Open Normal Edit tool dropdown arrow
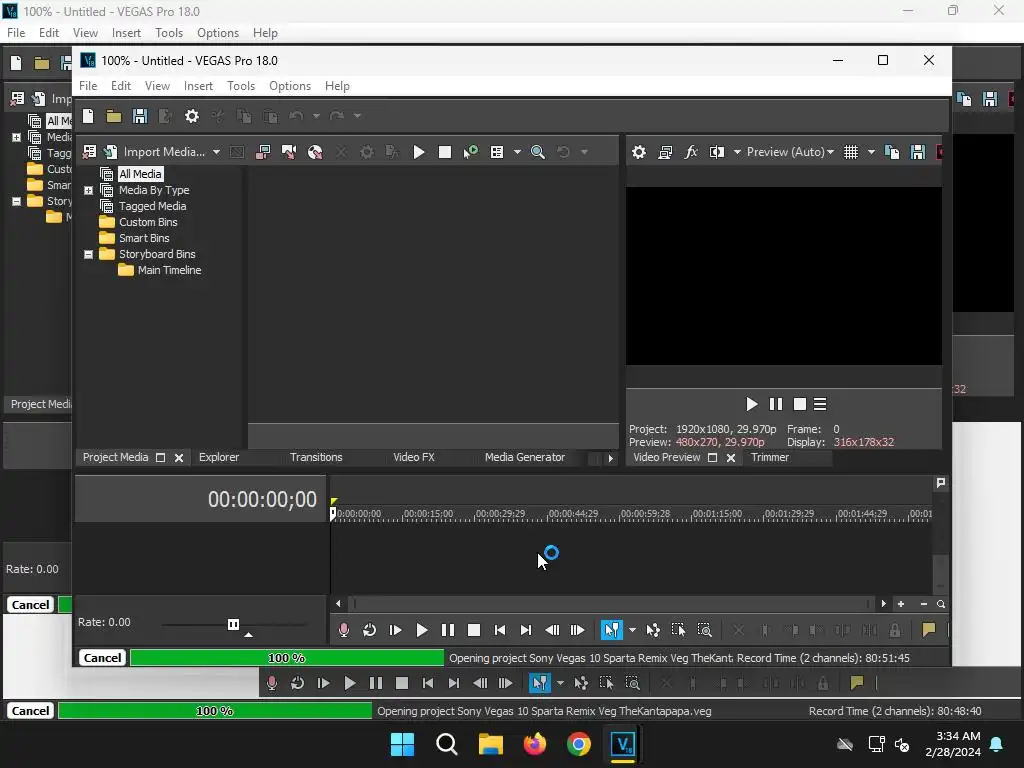Image resolution: width=1024 pixels, height=768 pixels. click(x=632, y=630)
